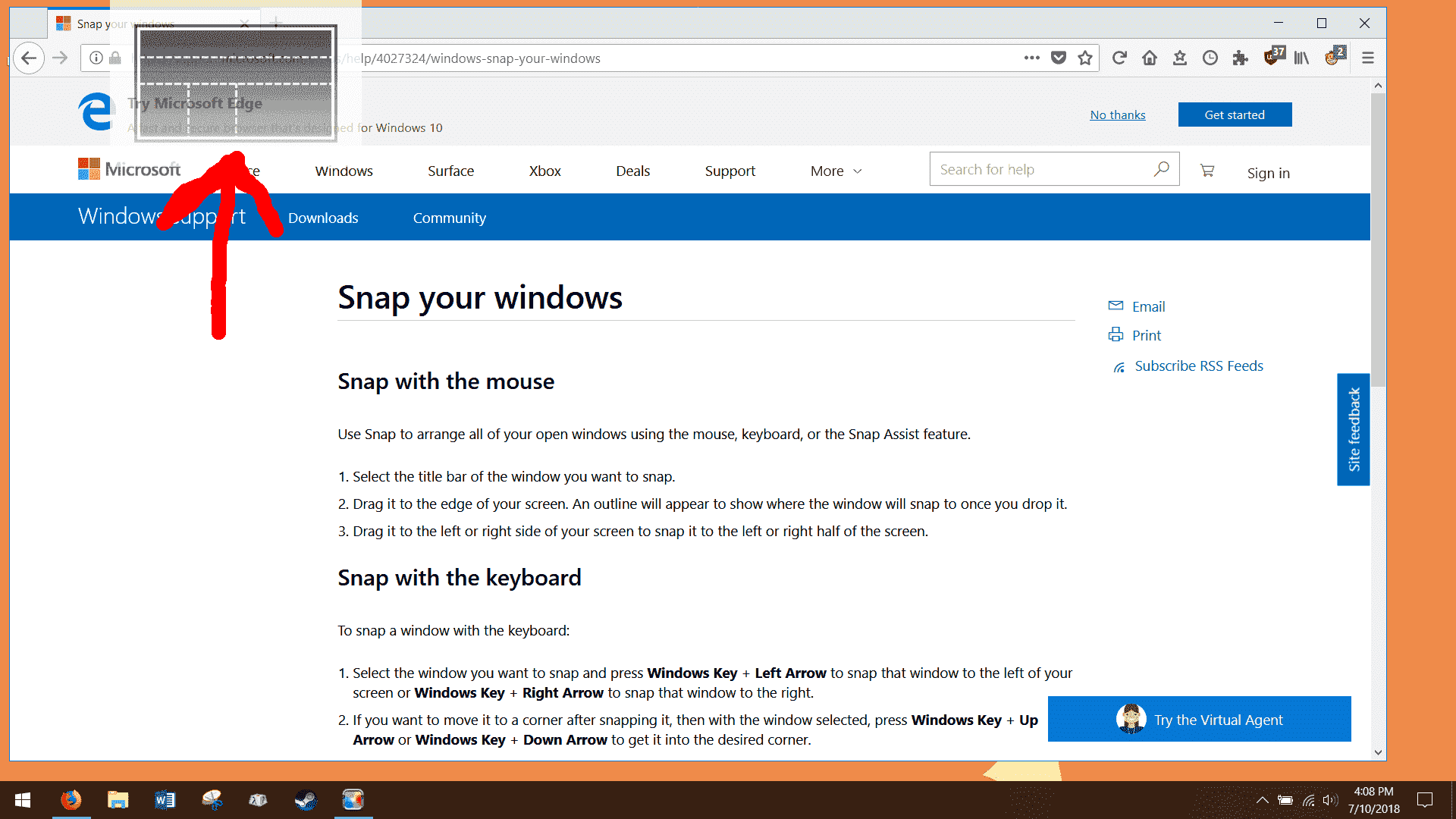
Task: Click the taskbar clock showing 4:08 PM
Action: coord(1374,799)
